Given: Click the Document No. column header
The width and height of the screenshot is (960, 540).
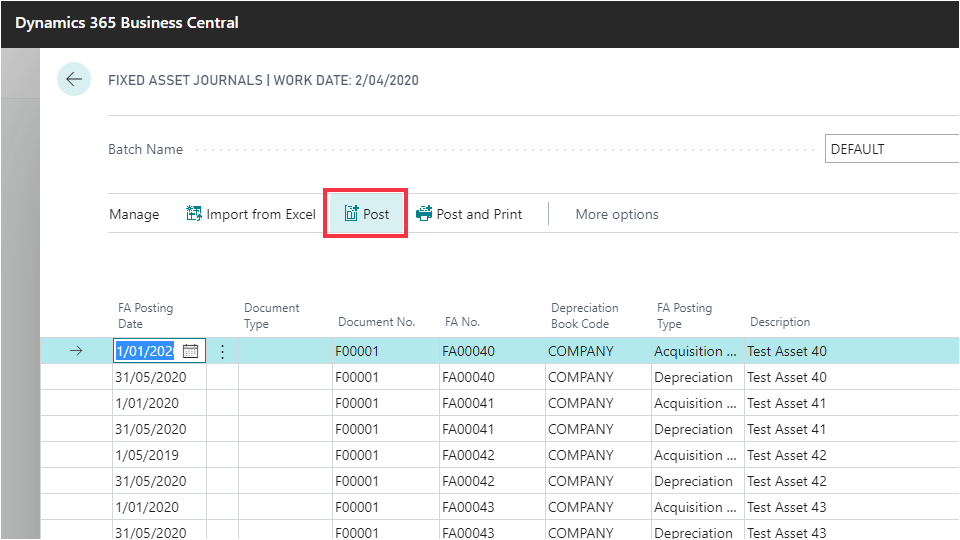Looking at the screenshot, I should (x=377, y=322).
